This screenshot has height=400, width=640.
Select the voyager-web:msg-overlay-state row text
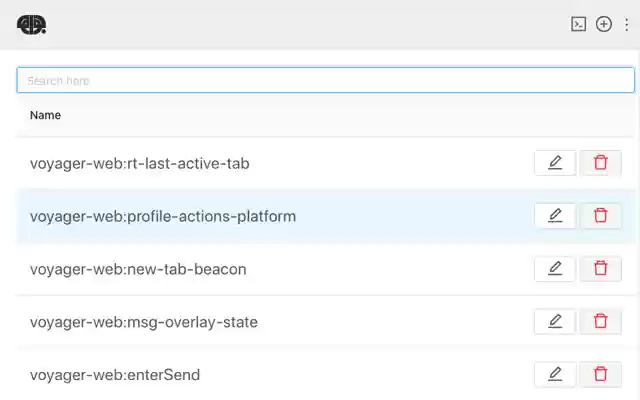[144, 322]
